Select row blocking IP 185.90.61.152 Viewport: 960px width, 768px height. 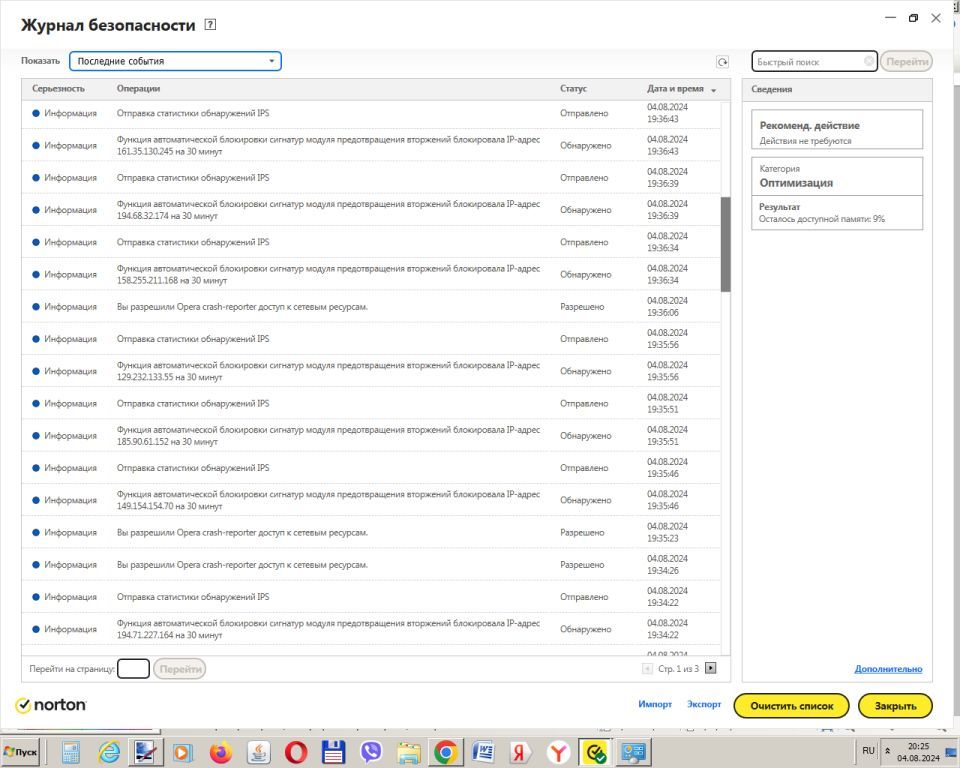371,435
